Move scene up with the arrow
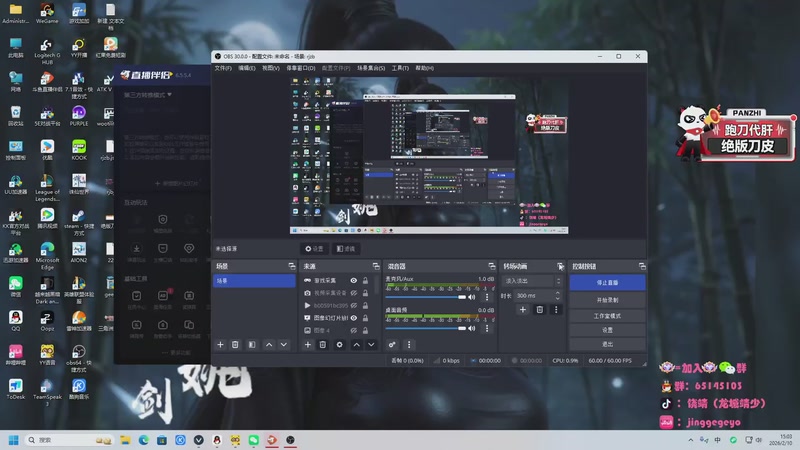The width and height of the screenshot is (800, 450). coord(269,345)
